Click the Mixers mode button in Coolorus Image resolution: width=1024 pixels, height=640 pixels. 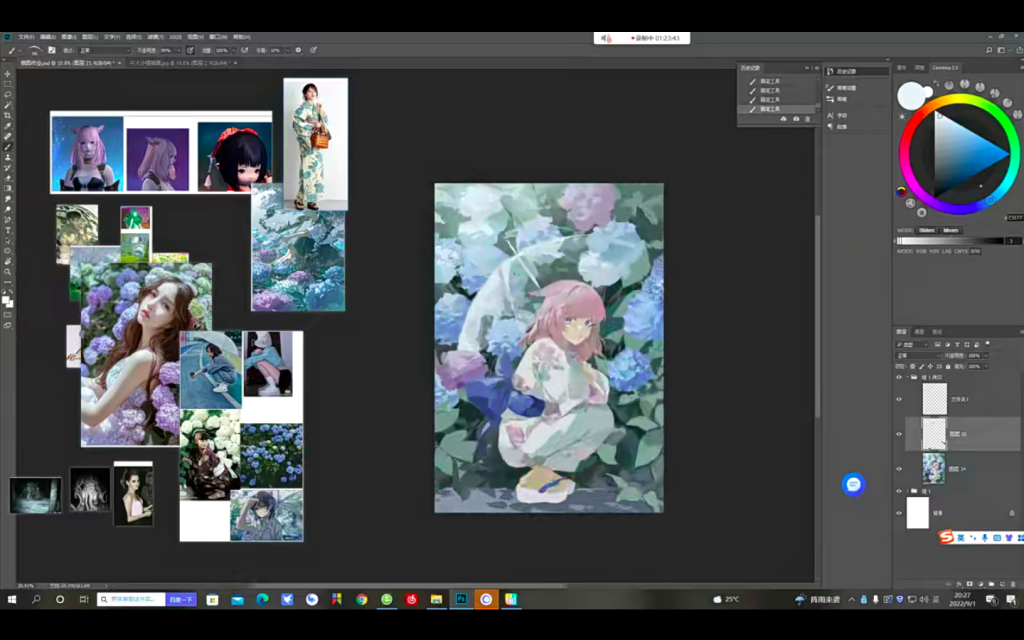point(950,230)
